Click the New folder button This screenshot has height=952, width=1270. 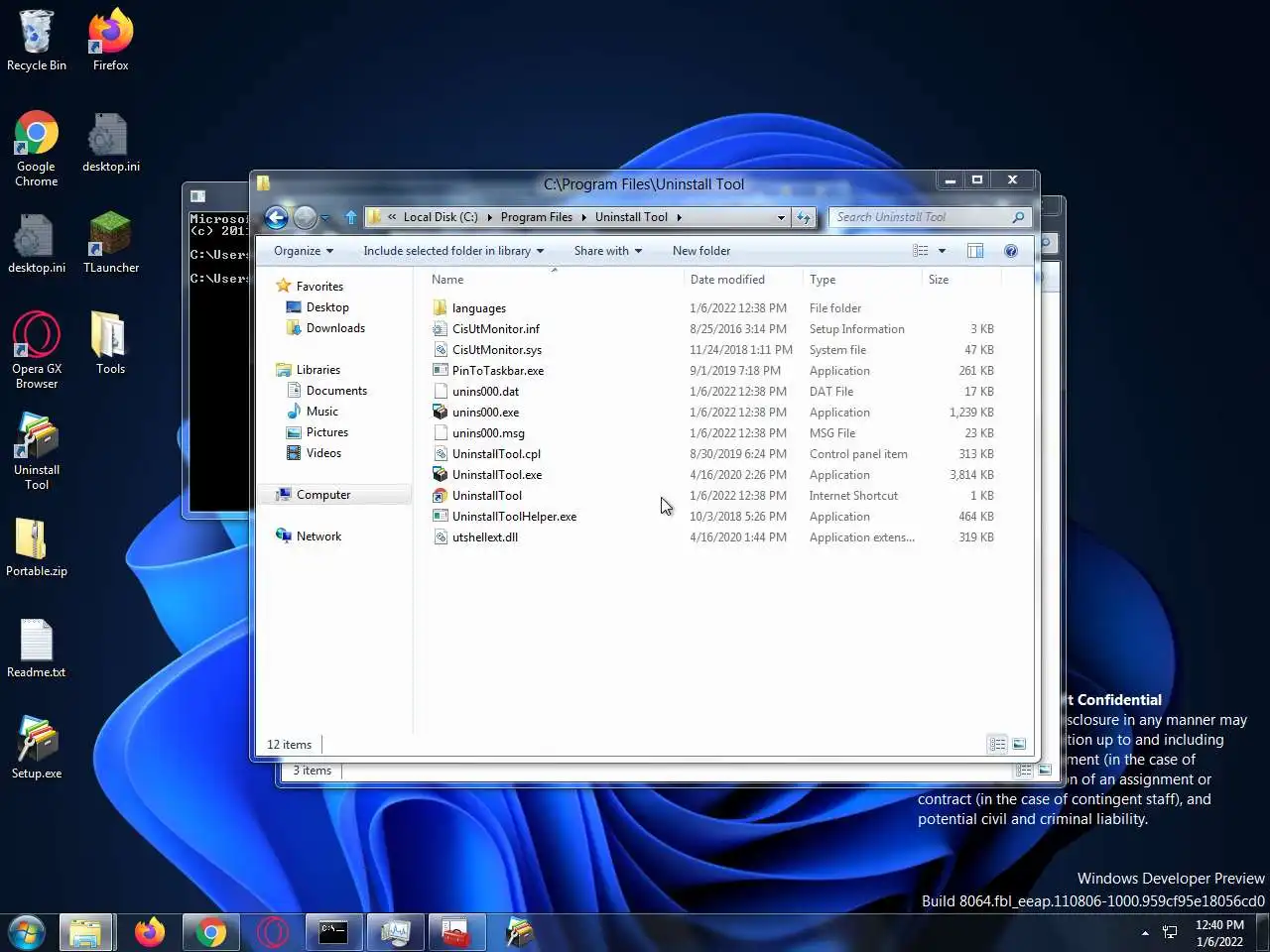pyautogui.click(x=701, y=251)
